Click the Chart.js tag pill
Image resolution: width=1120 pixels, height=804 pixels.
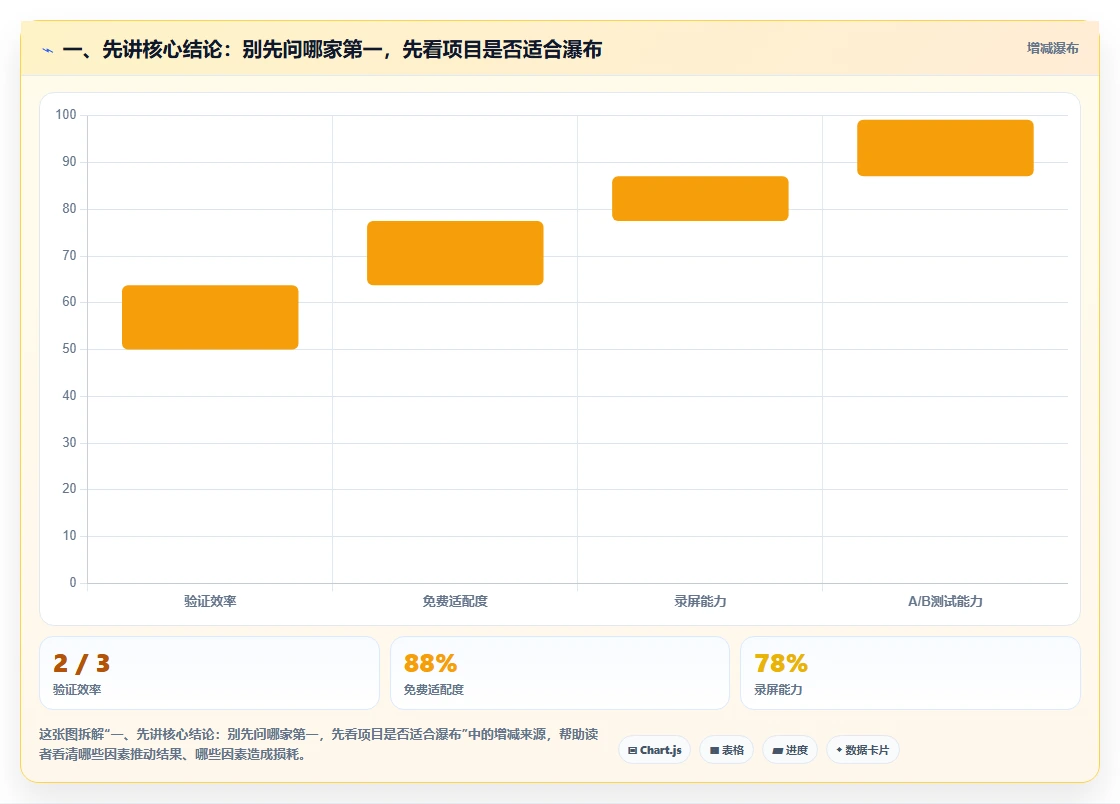click(x=654, y=750)
